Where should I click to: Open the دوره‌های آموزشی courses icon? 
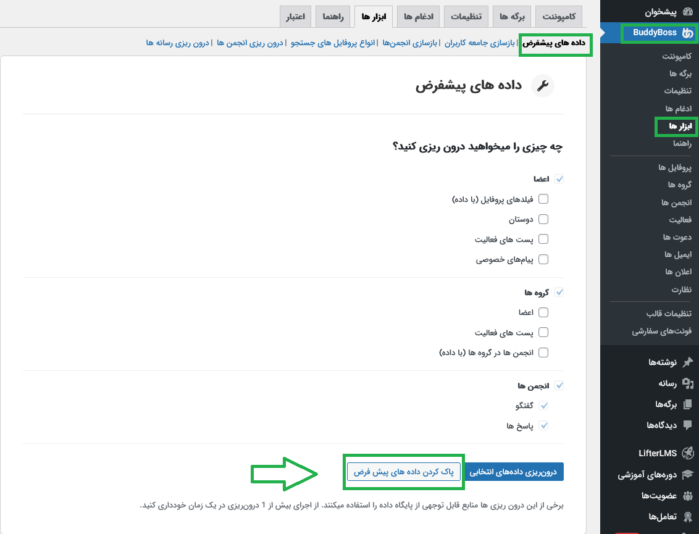click(x=687, y=474)
